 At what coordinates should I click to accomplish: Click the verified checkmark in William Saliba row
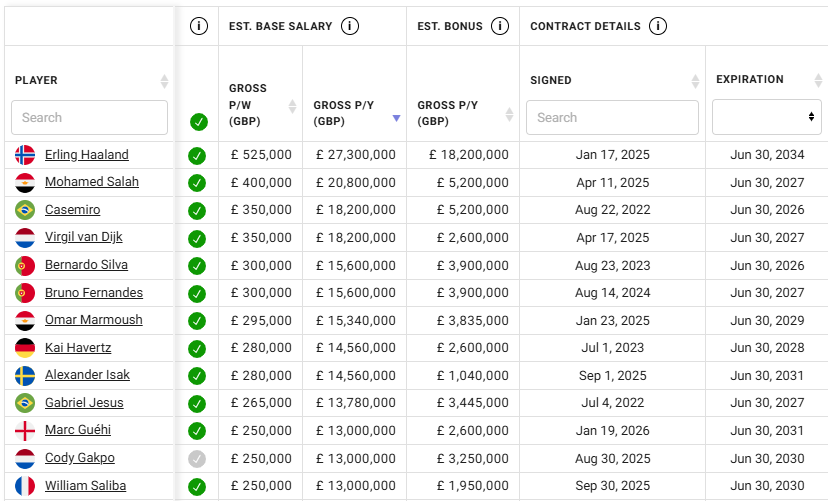click(x=197, y=487)
